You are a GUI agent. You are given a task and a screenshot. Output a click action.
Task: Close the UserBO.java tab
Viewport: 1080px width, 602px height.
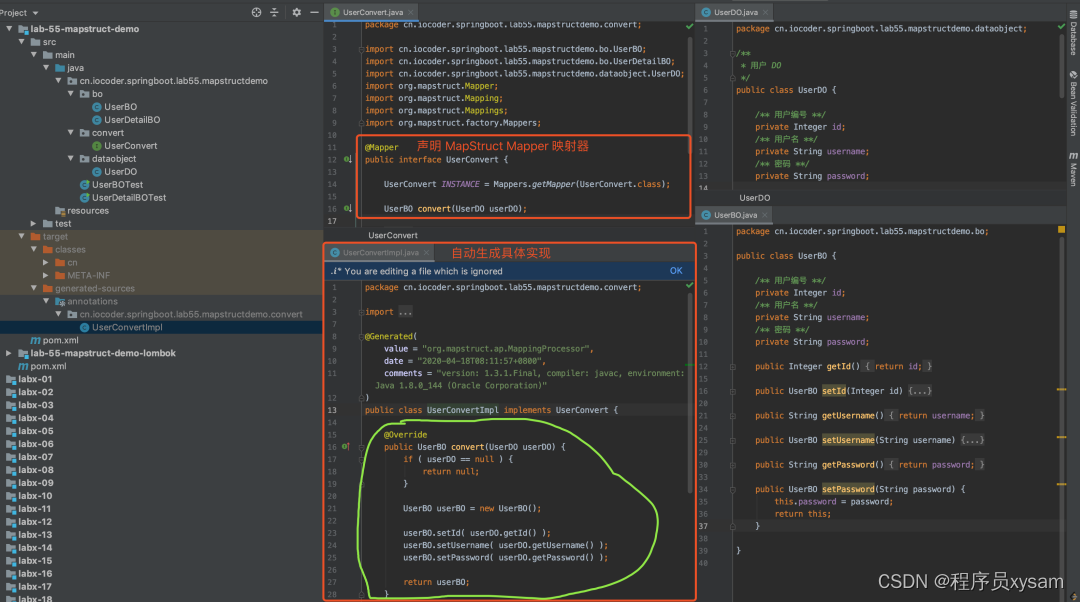(x=765, y=215)
